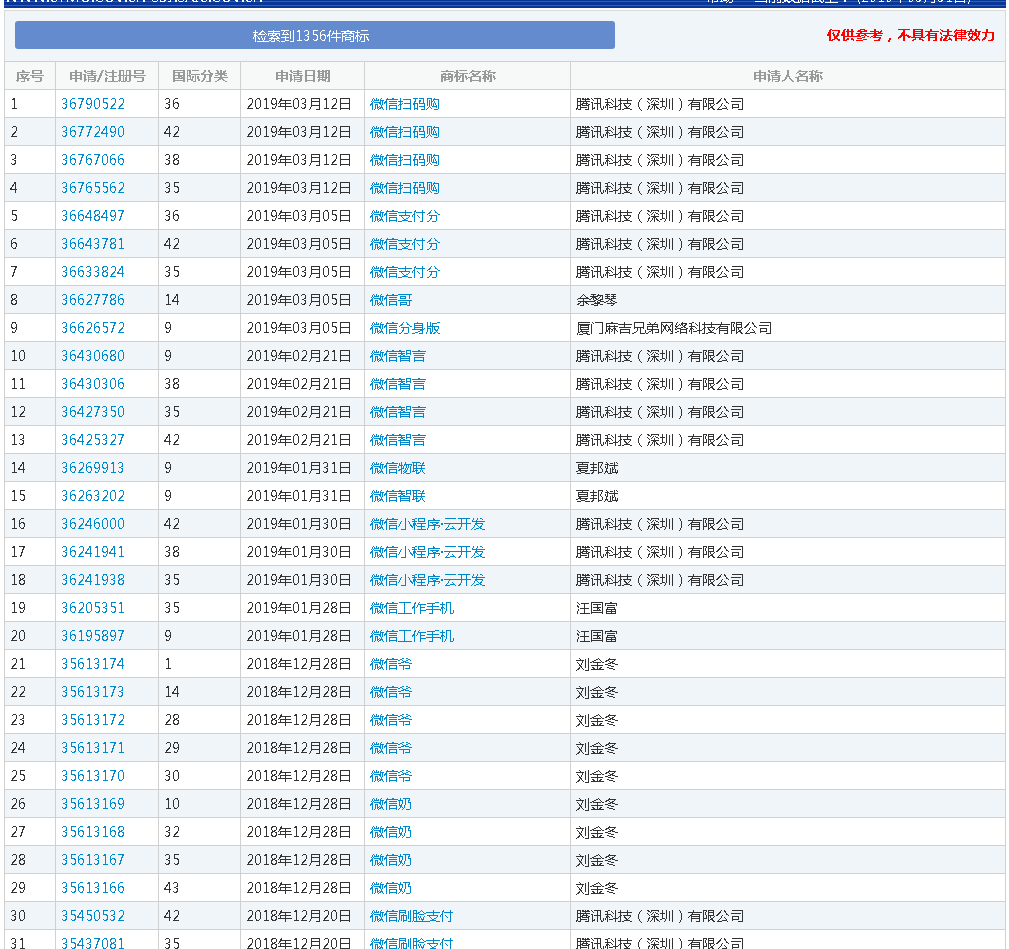Open registration number 35613166
This screenshot has width=1009, height=949.
(93, 888)
